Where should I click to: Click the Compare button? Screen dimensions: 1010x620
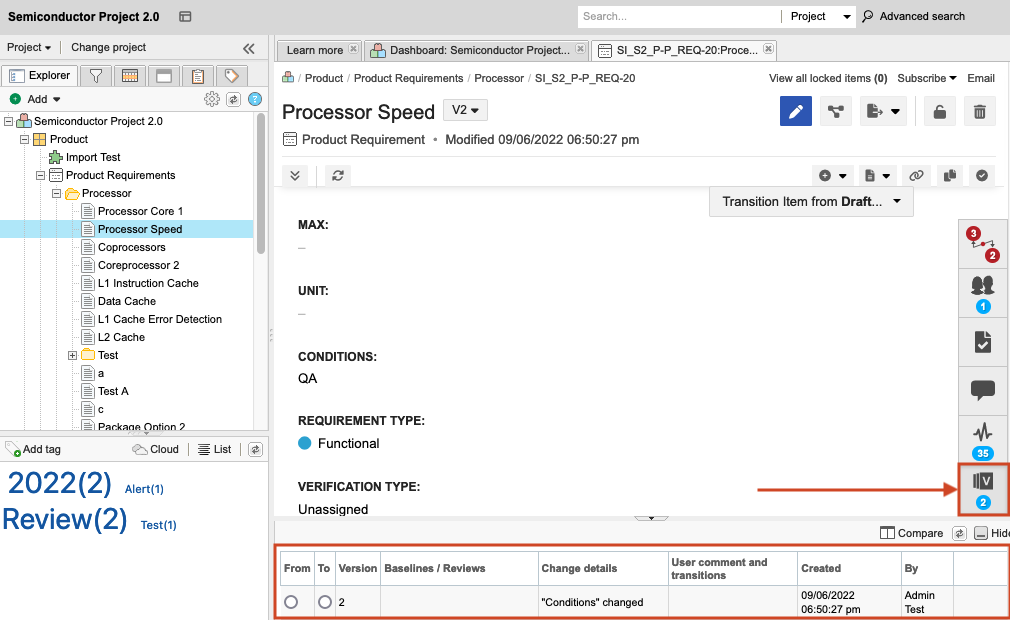click(912, 533)
